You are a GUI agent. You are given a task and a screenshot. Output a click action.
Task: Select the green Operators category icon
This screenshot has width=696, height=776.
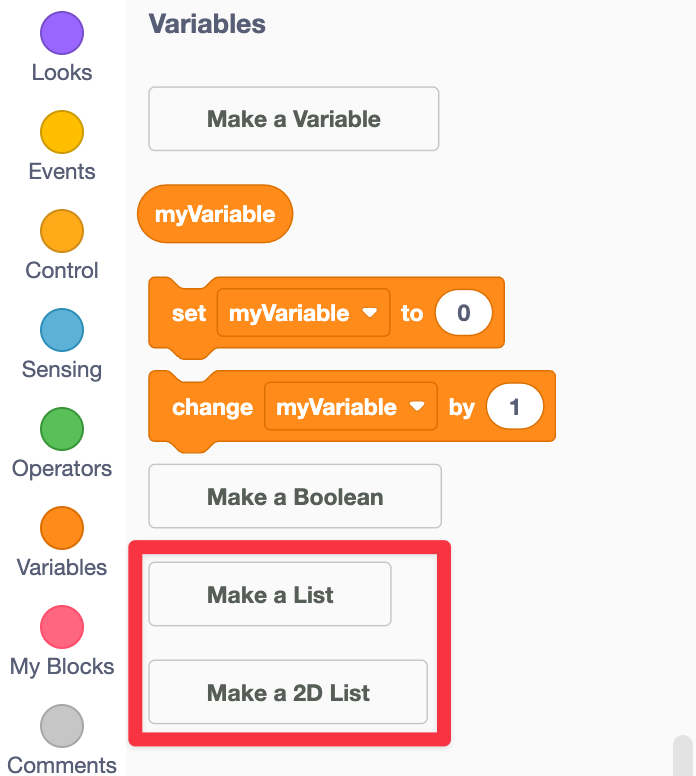coord(62,429)
